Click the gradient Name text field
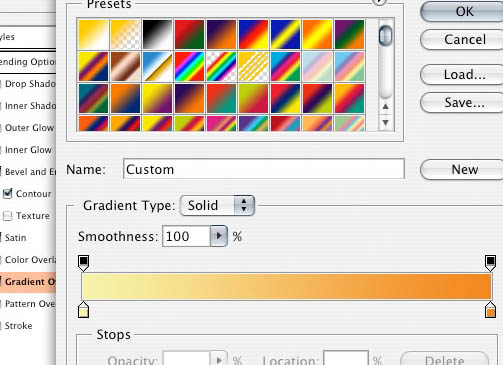 264,169
